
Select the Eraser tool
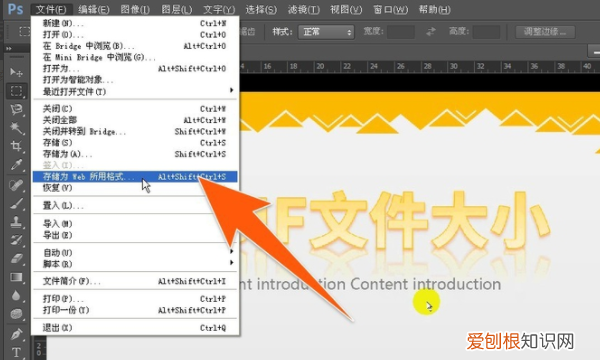coord(16,259)
